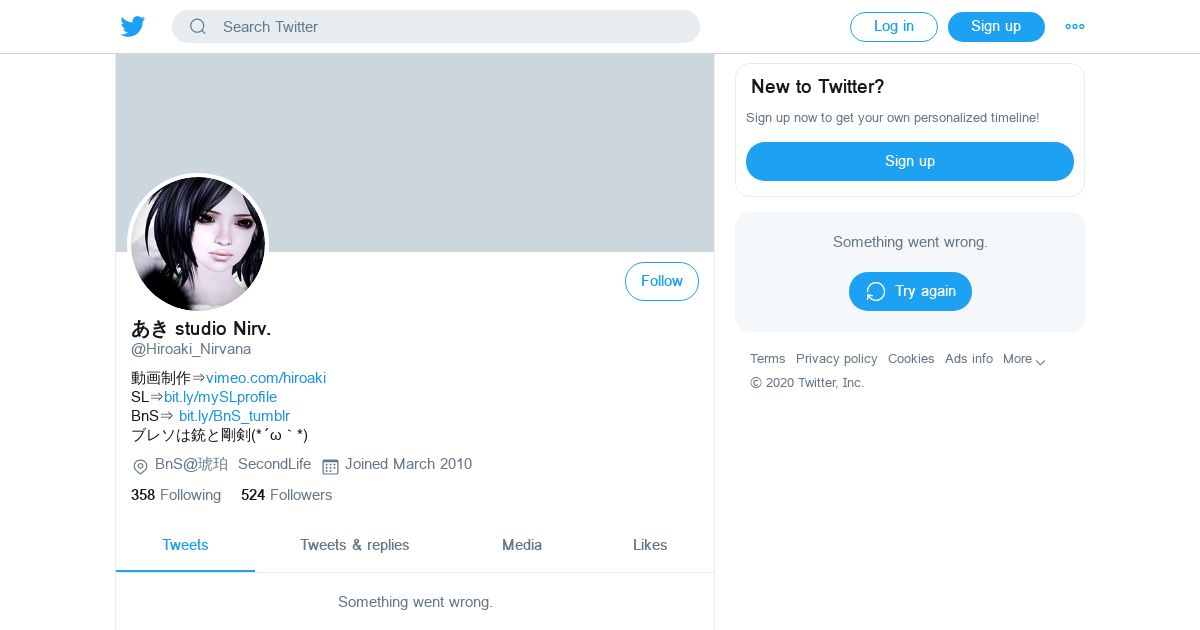
Task: Select the Likes tab
Action: (x=649, y=546)
